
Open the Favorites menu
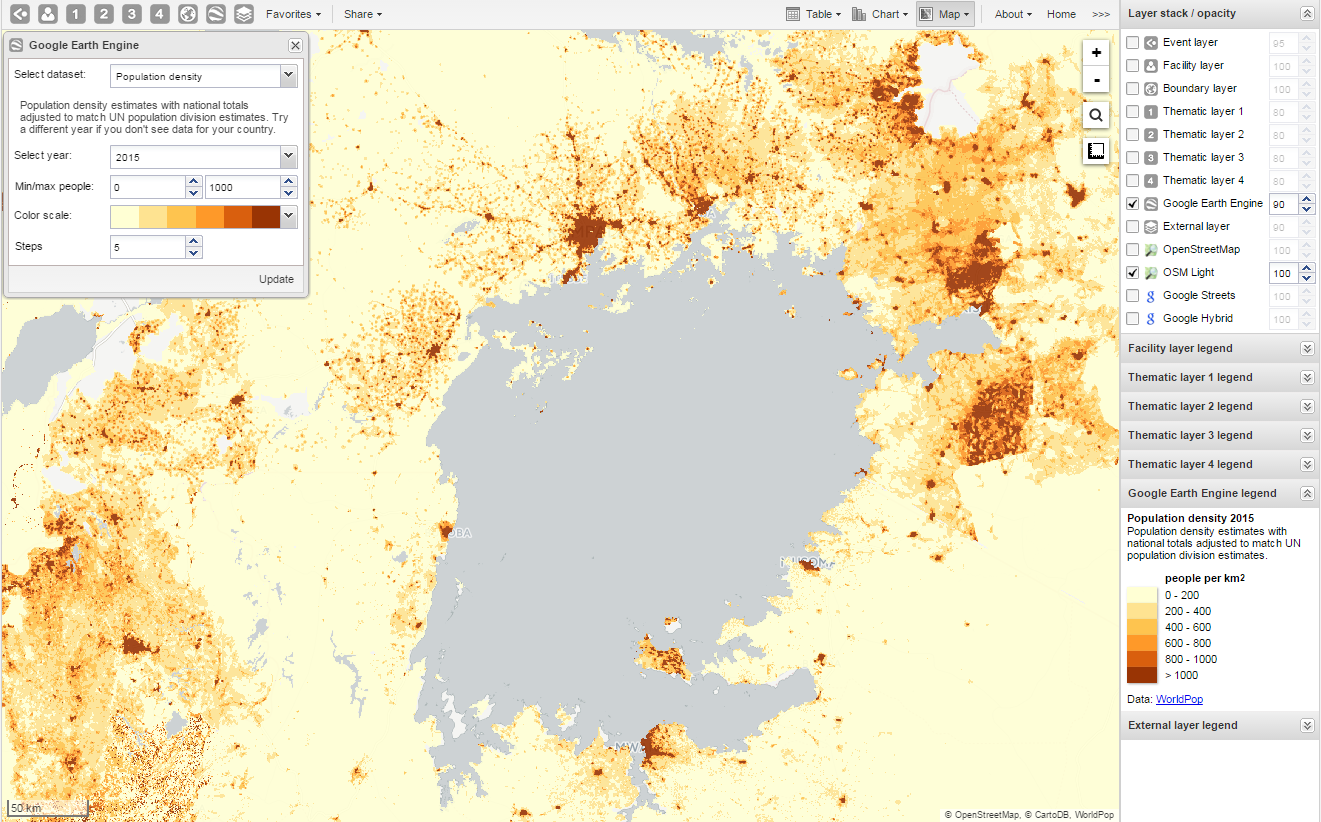click(x=293, y=14)
